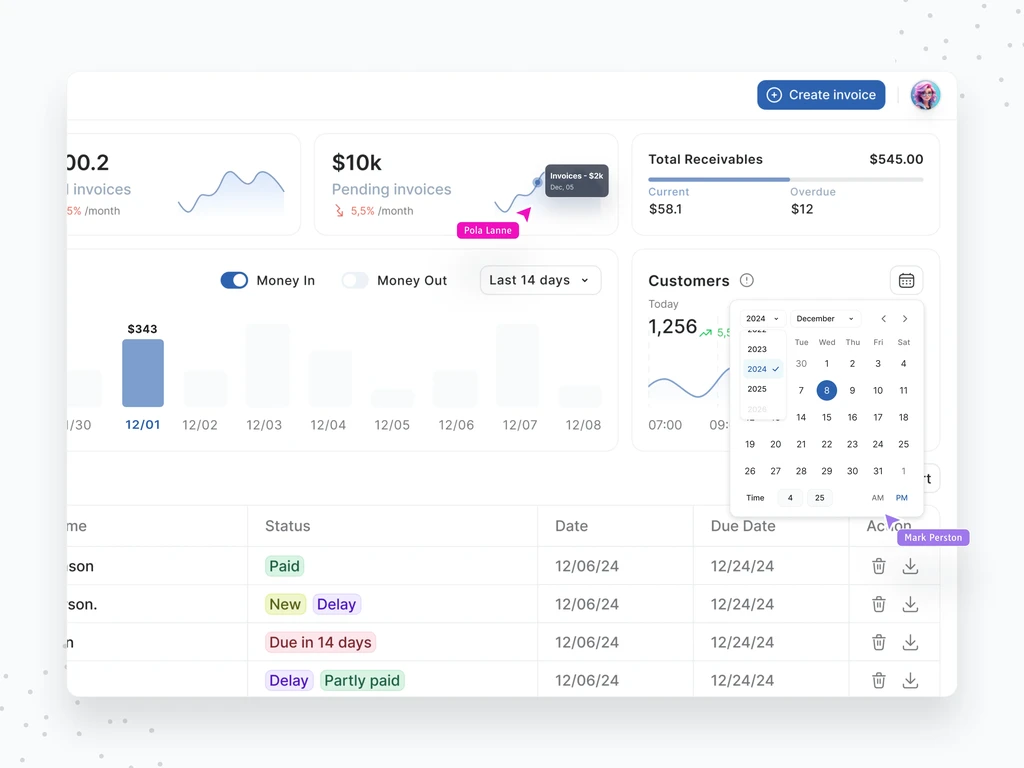Click the $545.00 receivables total
Image resolution: width=1024 pixels, height=768 pixels.
[896, 159]
